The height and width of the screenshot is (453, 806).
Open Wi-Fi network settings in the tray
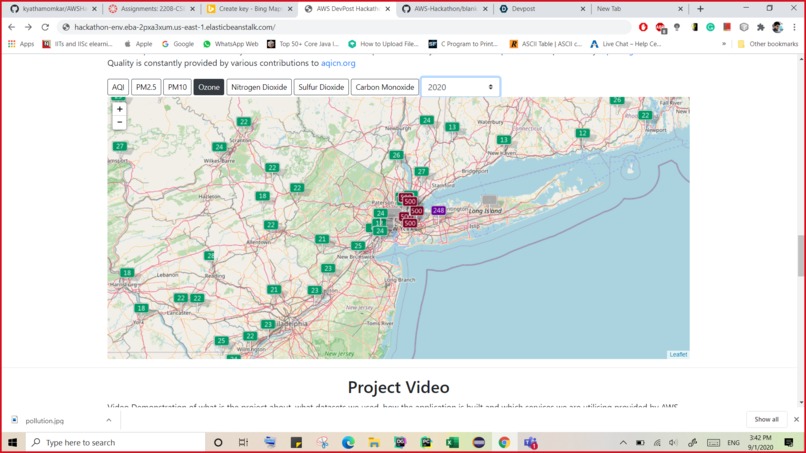click(657, 442)
